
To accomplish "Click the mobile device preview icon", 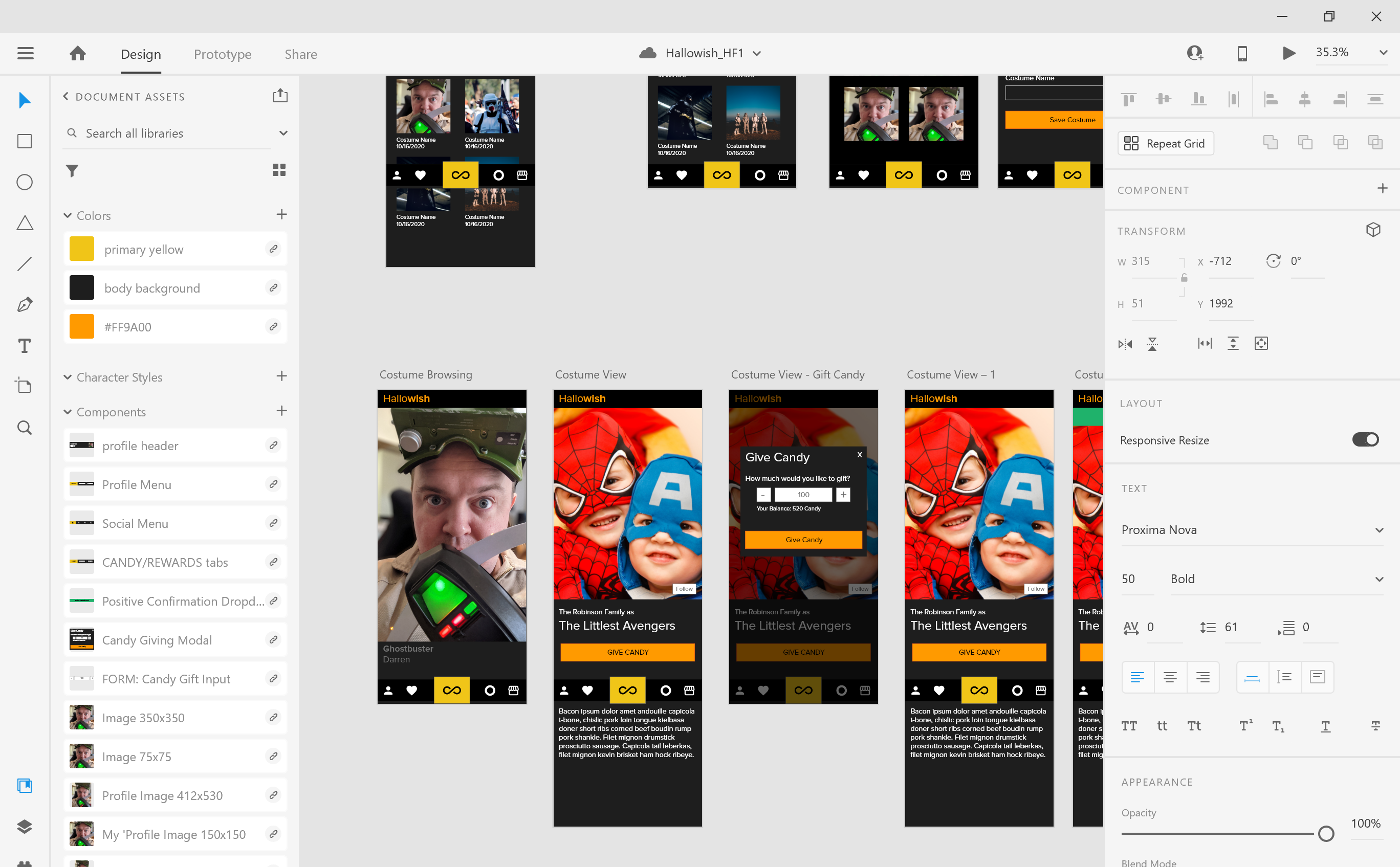I will pos(1242,53).
